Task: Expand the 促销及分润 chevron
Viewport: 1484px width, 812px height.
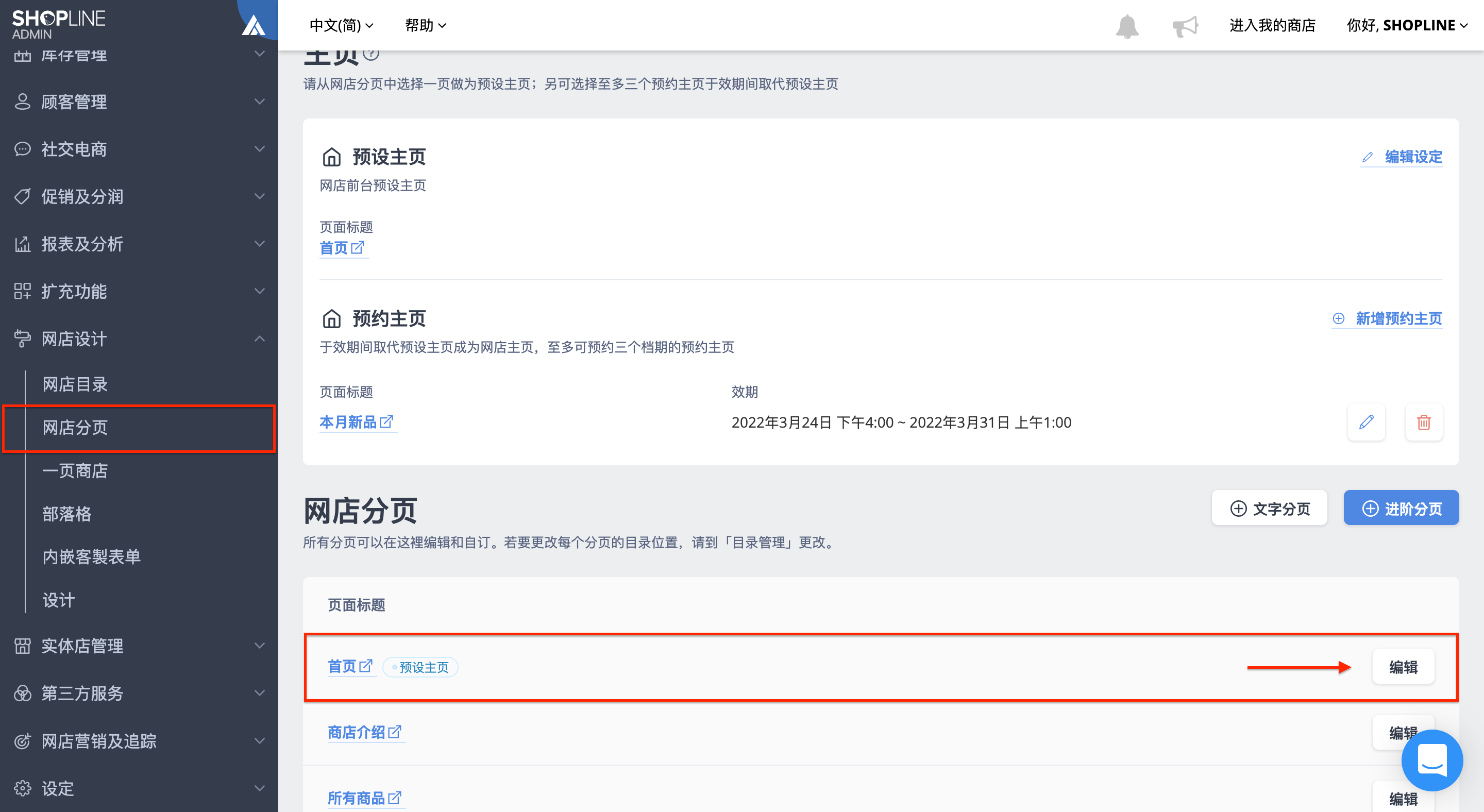Action: pos(260,196)
